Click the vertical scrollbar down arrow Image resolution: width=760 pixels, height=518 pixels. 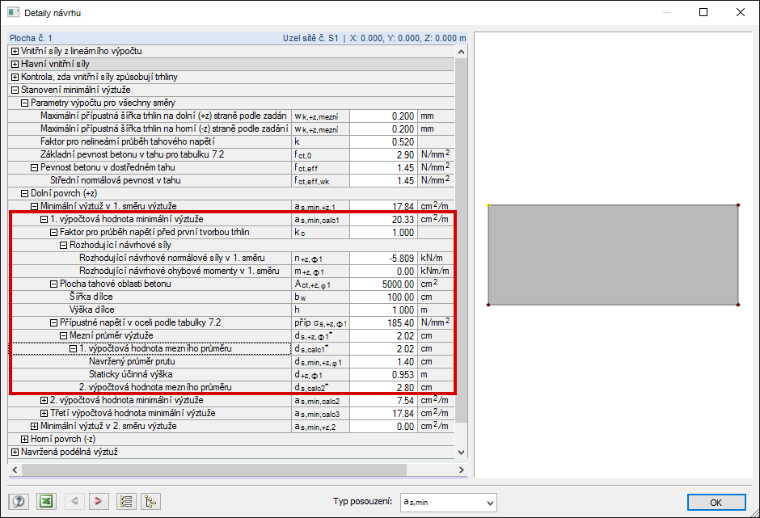tap(461, 452)
